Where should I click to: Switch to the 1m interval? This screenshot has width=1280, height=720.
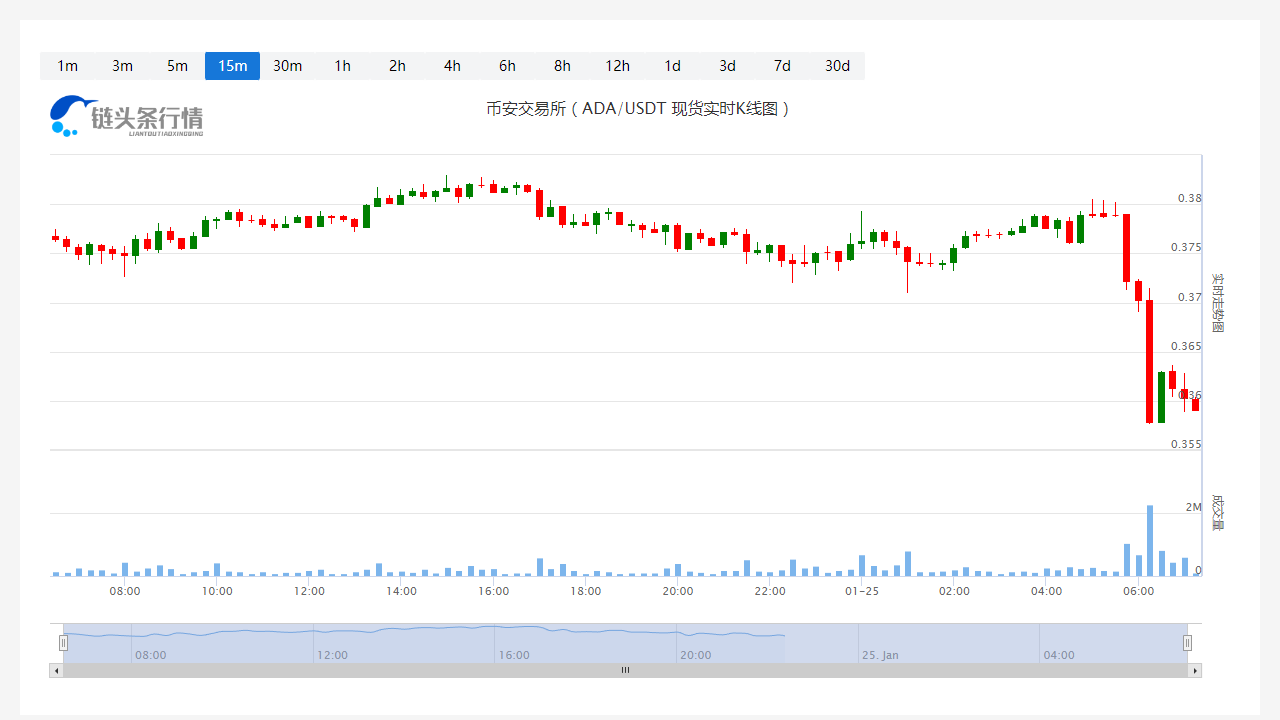click(67, 66)
